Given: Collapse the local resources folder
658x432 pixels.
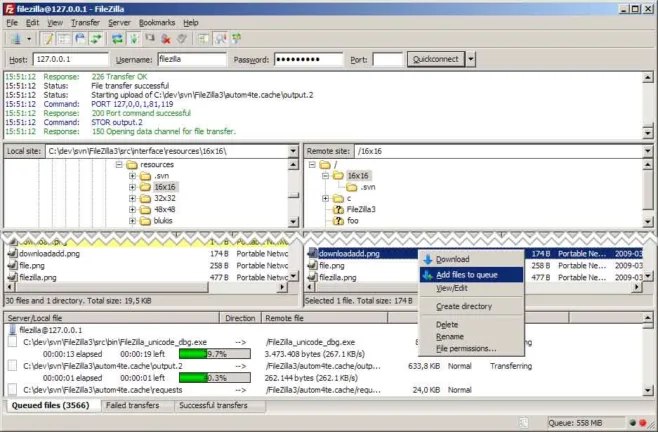Looking at the screenshot, I should [119, 165].
